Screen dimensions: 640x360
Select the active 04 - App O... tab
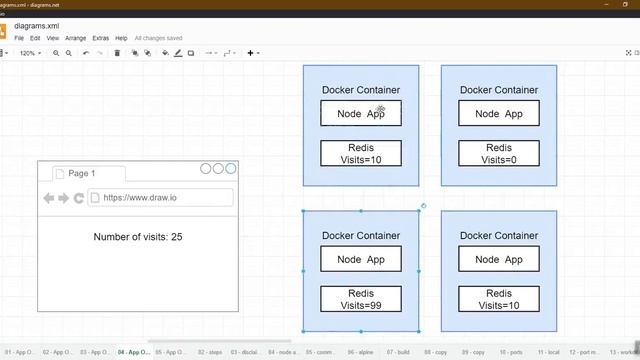click(134, 352)
